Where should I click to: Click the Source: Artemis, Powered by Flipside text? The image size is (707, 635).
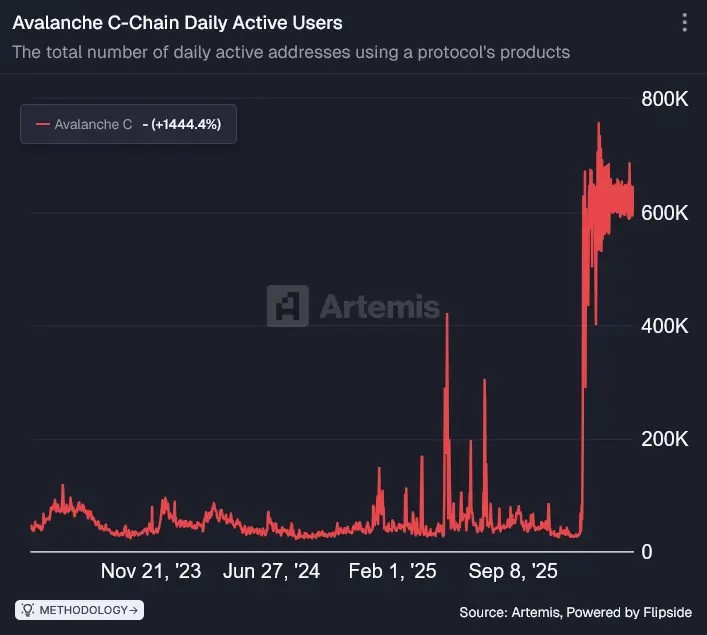click(x=575, y=611)
